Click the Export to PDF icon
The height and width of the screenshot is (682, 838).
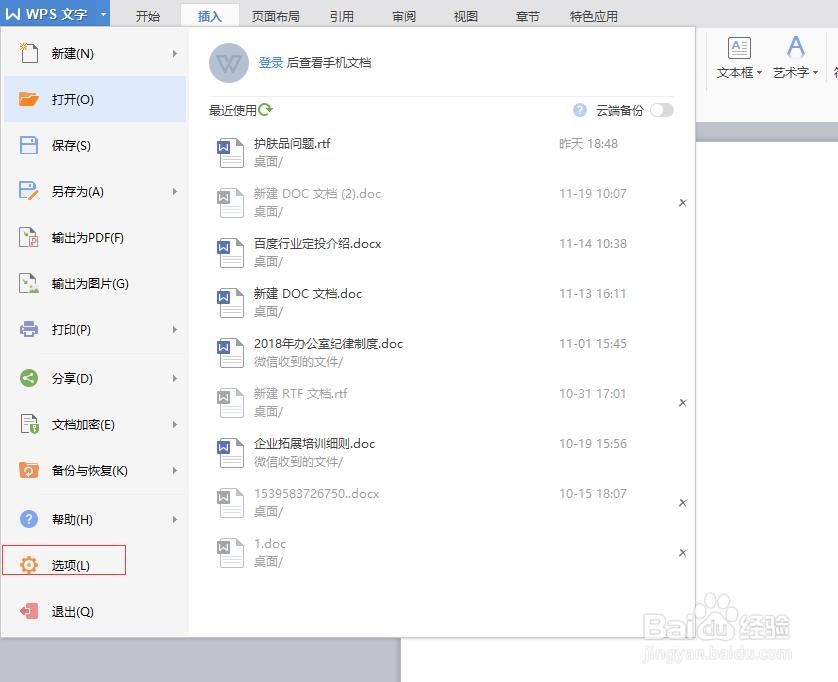[x=29, y=237]
